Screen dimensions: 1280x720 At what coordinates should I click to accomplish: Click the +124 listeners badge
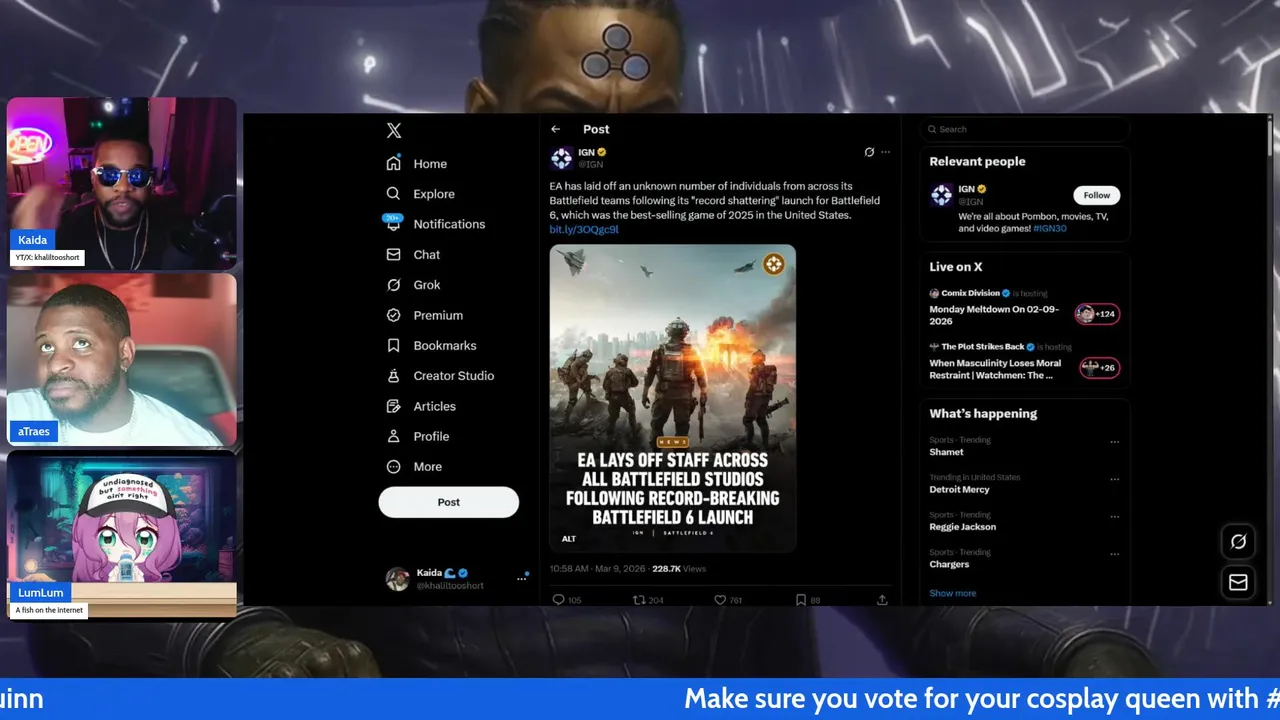1097,314
